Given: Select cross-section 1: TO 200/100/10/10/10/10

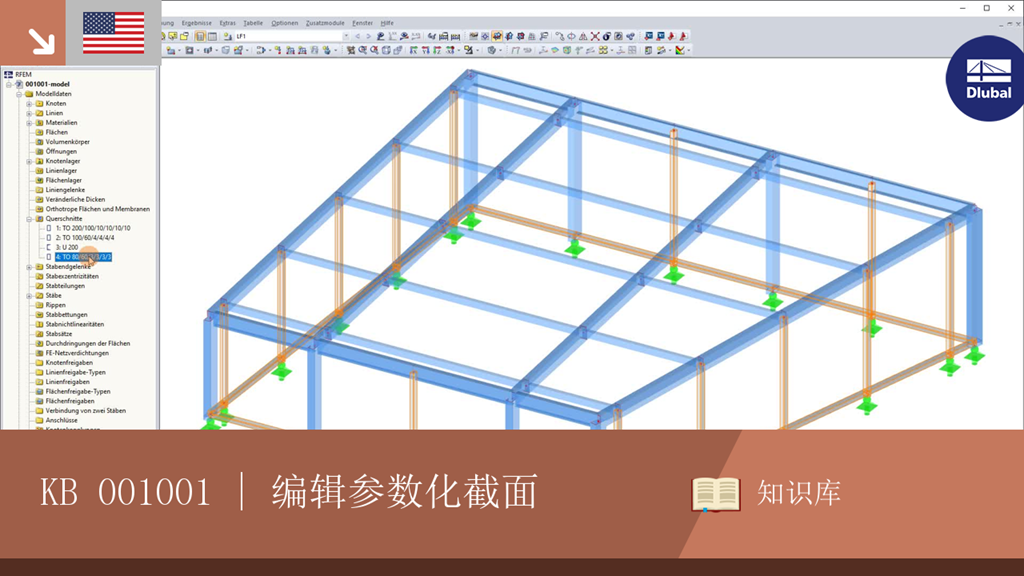Looking at the screenshot, I should (x=93, y=229).
